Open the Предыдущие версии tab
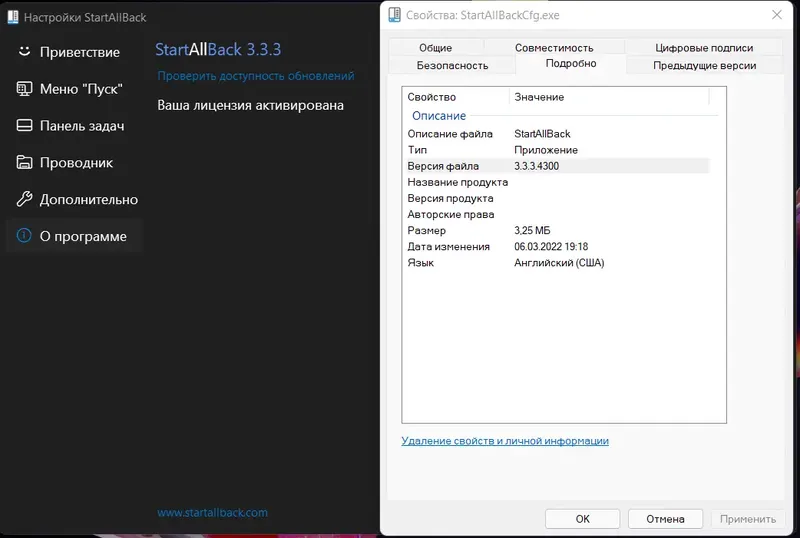This screenshot has width=800, height=538. point(705,65)
